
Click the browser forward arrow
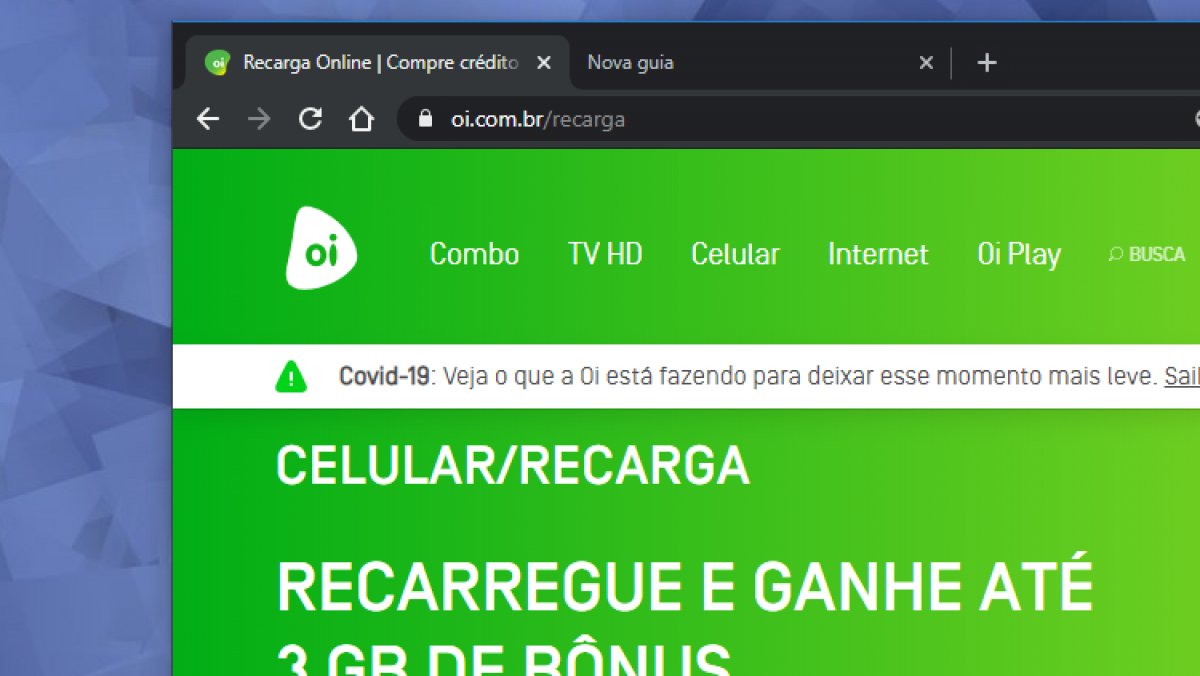click(259, 119)
